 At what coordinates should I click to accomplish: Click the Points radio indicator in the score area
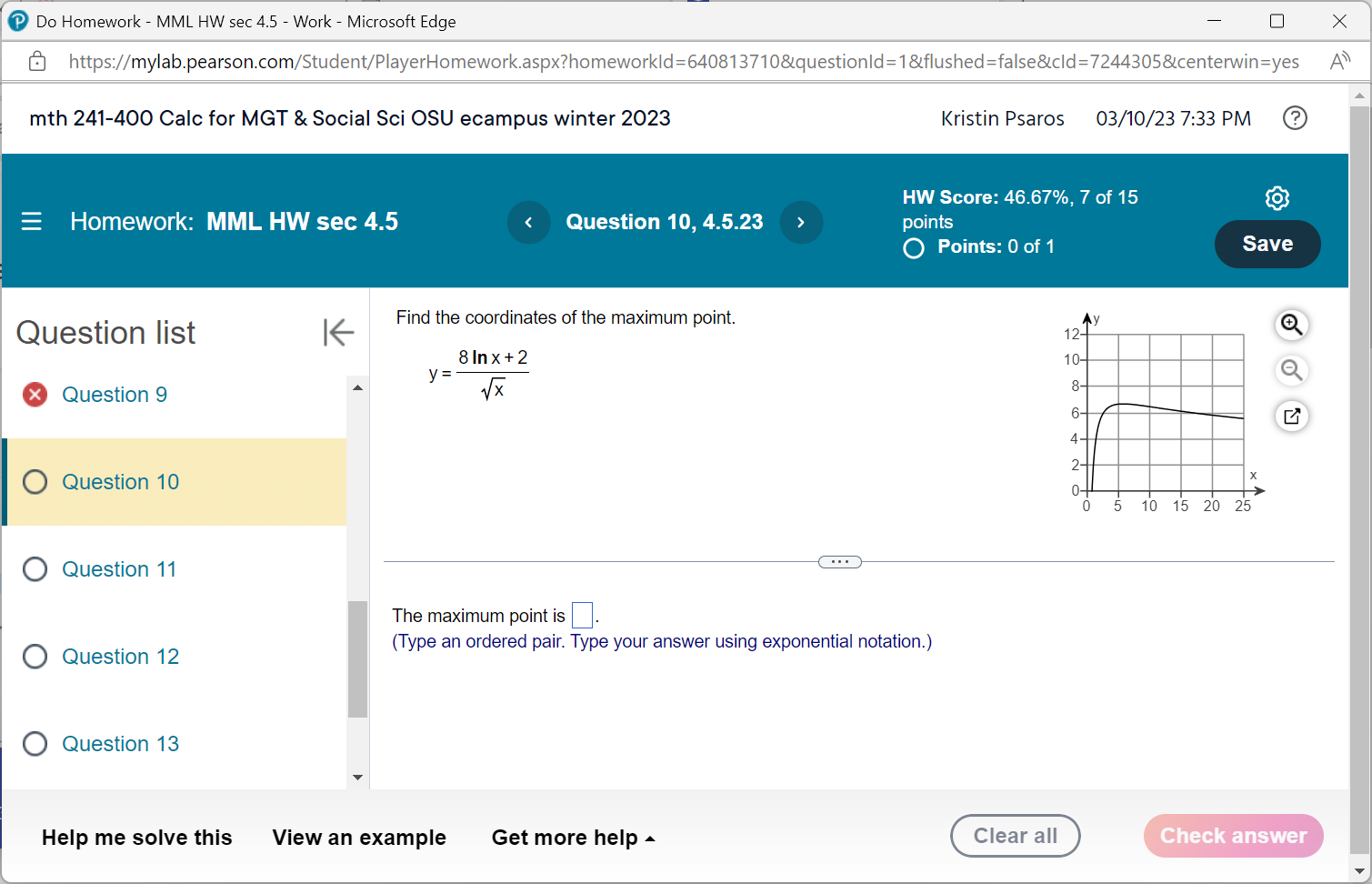coord(913,247)
